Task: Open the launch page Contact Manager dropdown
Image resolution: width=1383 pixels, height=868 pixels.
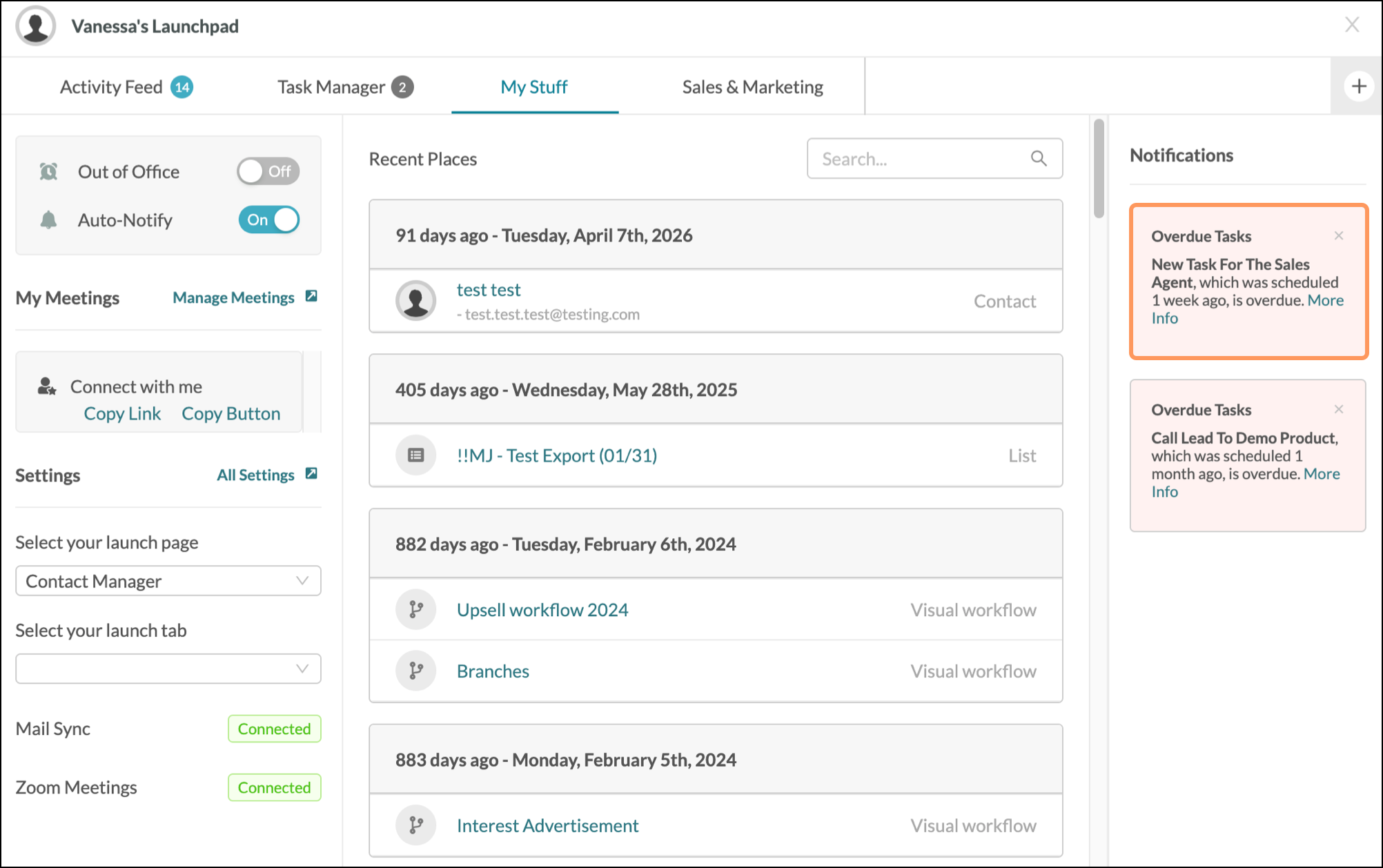Action: 168,581
